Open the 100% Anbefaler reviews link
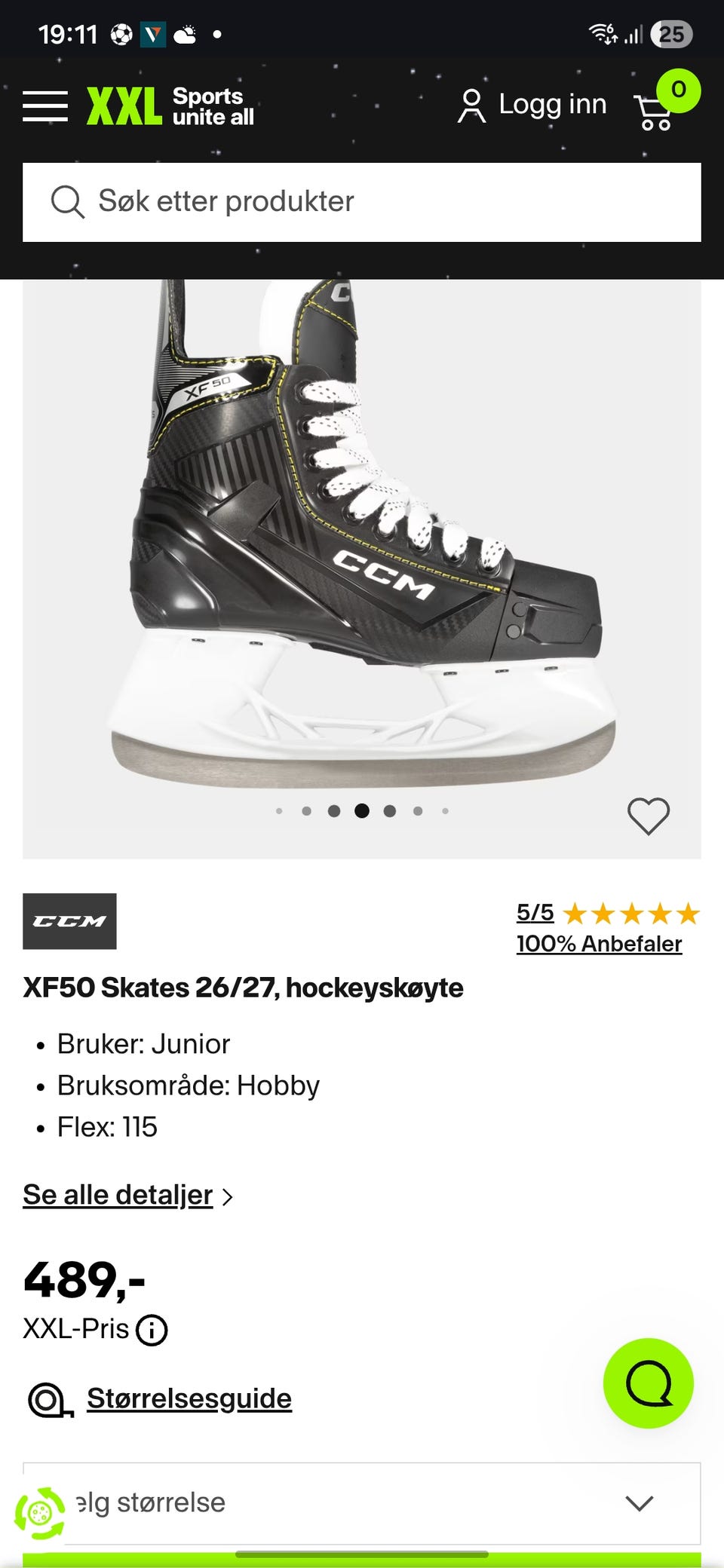This screenshot has height=1568, width=724. click(x=599, y=944)
